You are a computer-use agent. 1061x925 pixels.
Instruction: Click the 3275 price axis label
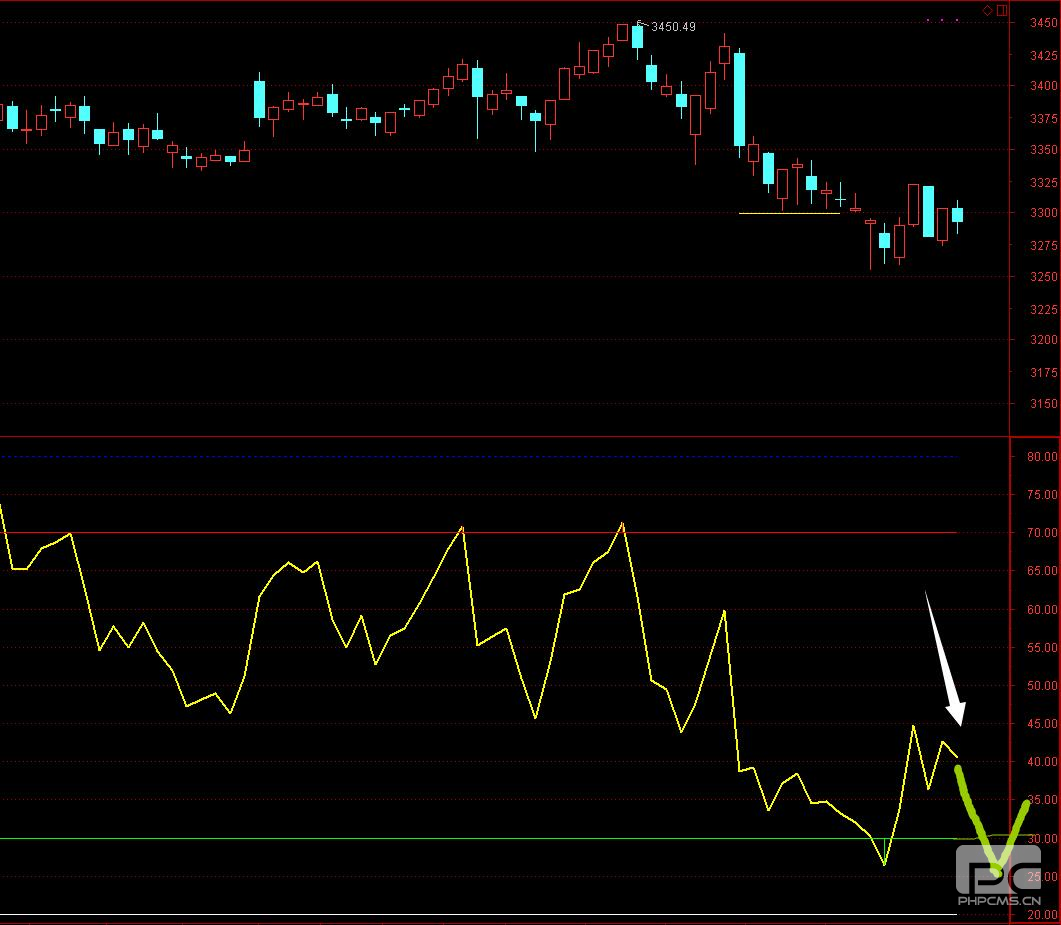coord(1043,246)
